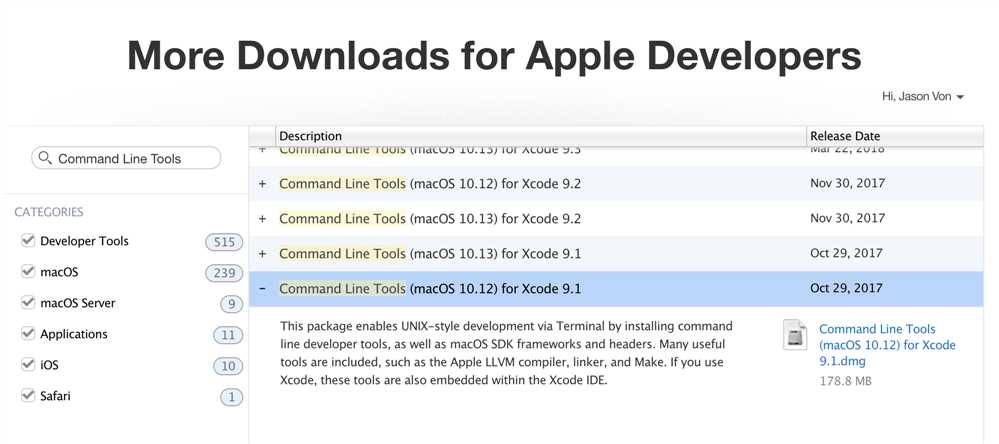Click the 178.8 MB file size text
Screen dimensions: 999x444
click(845, 381)
